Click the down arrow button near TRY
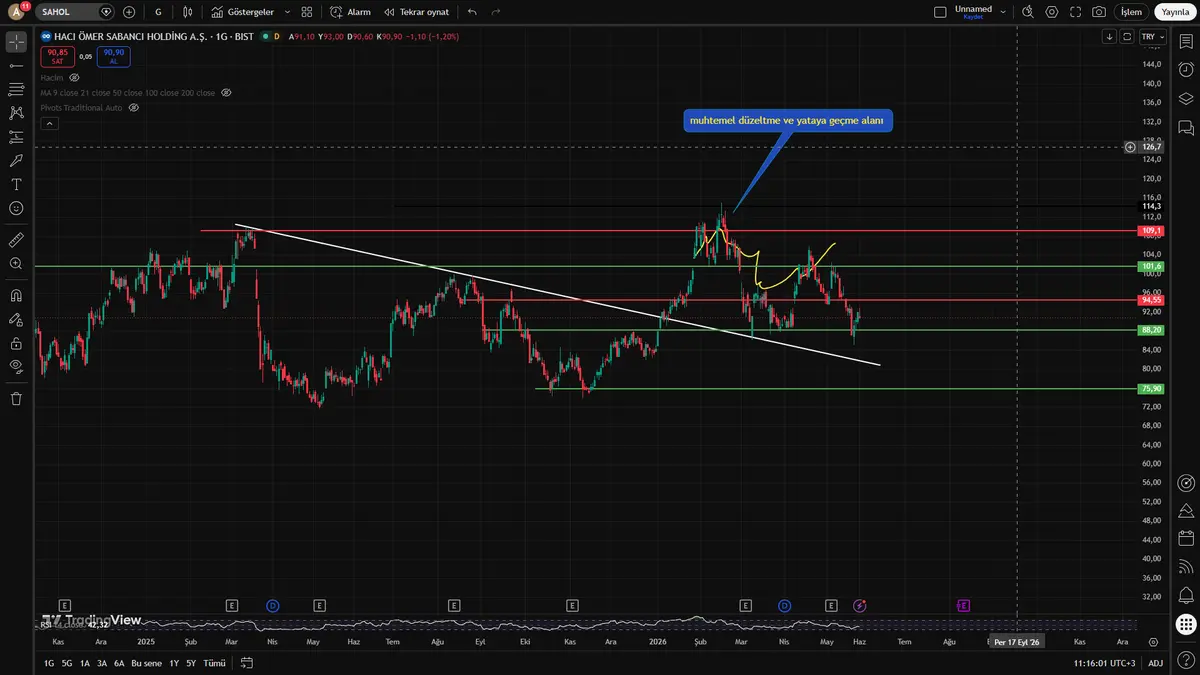 point(1109,37)
